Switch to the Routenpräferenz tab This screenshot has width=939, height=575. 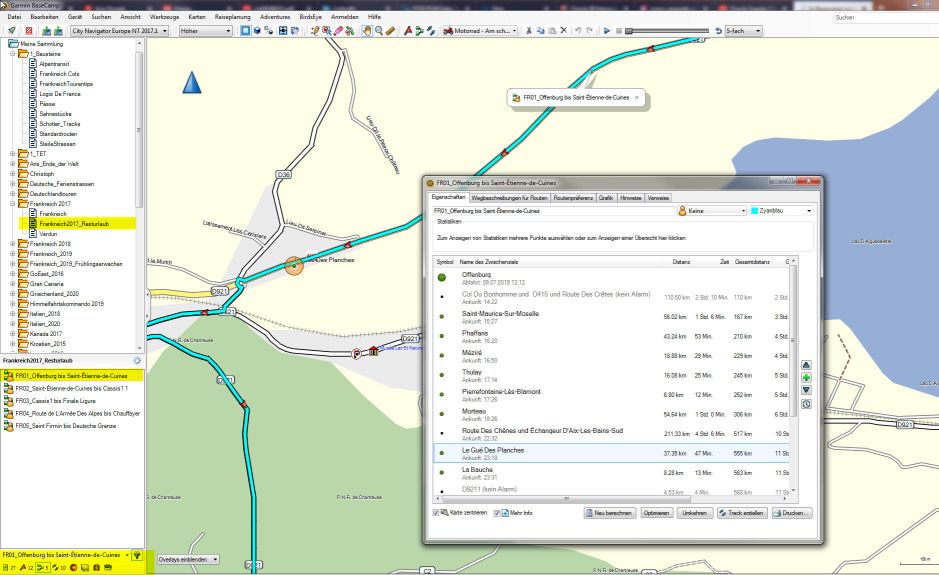[573, 198]
